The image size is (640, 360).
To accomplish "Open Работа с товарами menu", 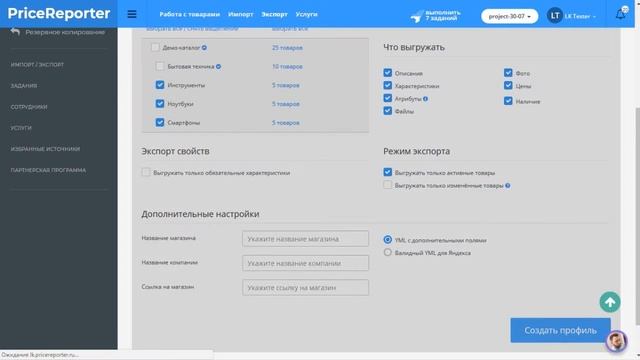I will (x=189, y=14).
